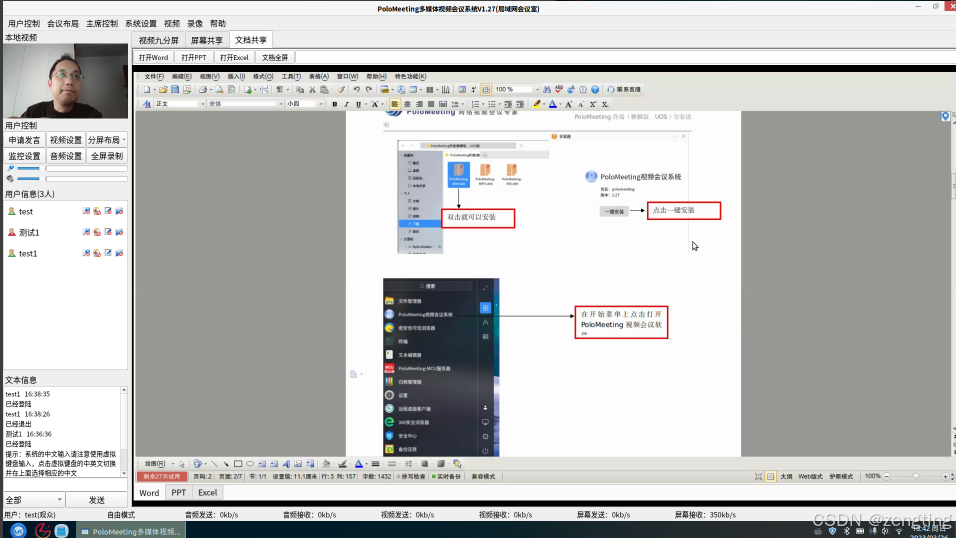Select the rectangle shape in the drawing toolbar
The height and width of the screenshot is (538, 956).
238,464
